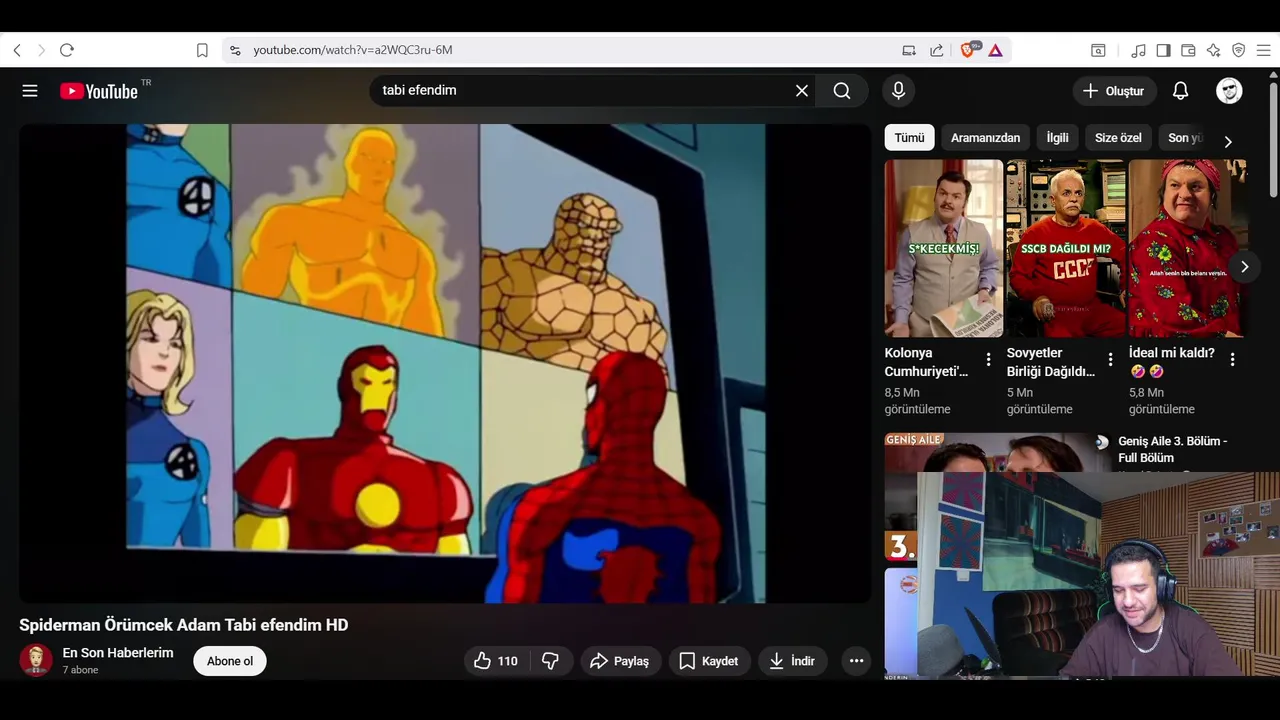Share this page using address bar share icon
Viewport: 1280px width, 720px height.
[x=937, y=50]
